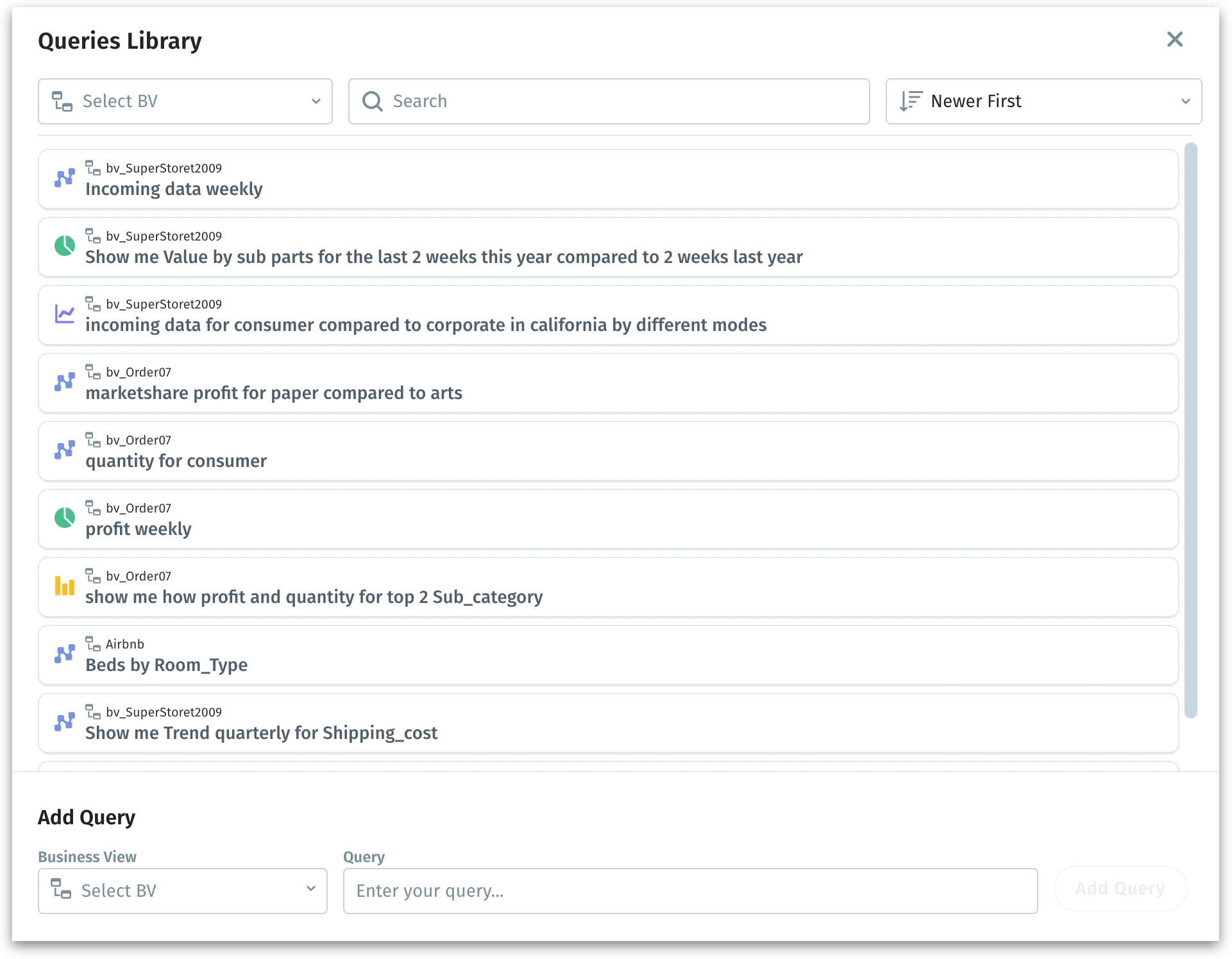The height and width of the screenshot is (959, 1232).
Task: Click the business view icon above Airbnb label
Action: [x=93, y=643]
